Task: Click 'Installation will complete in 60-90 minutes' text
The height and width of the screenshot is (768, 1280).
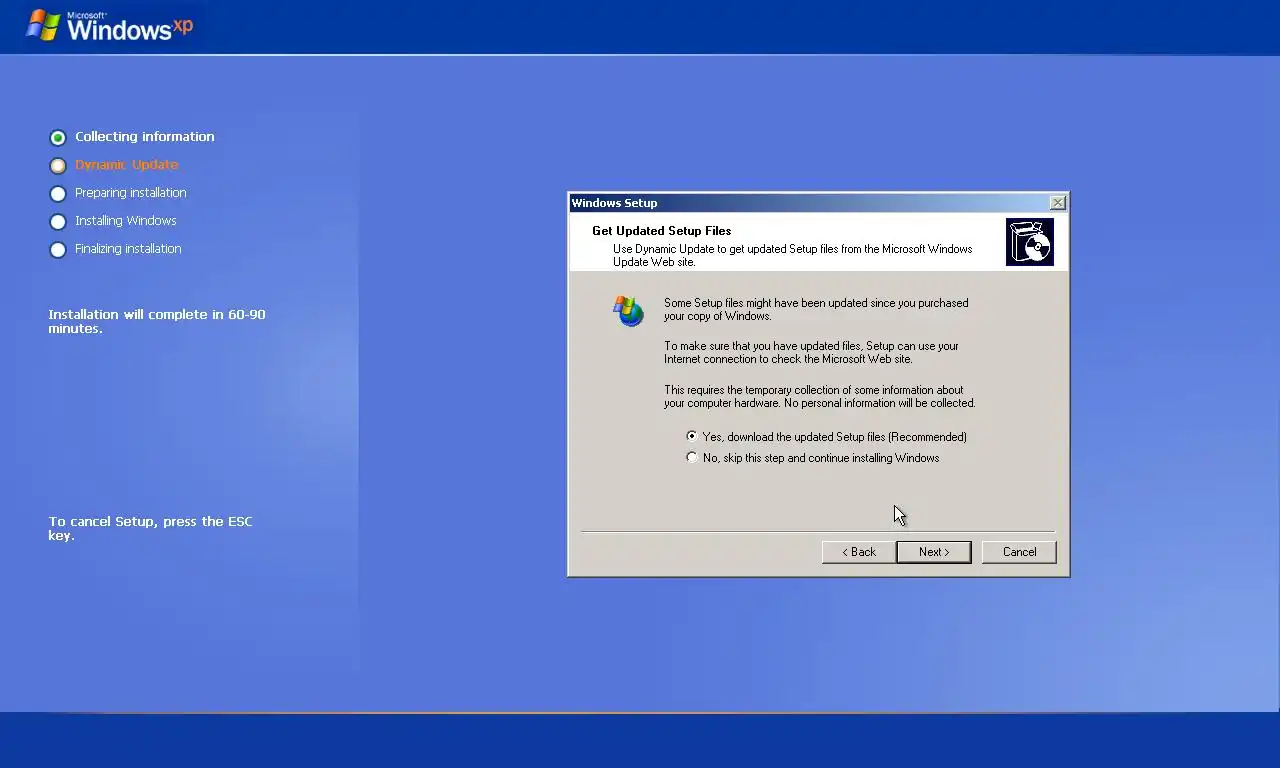Action: (x=157, y=321)
